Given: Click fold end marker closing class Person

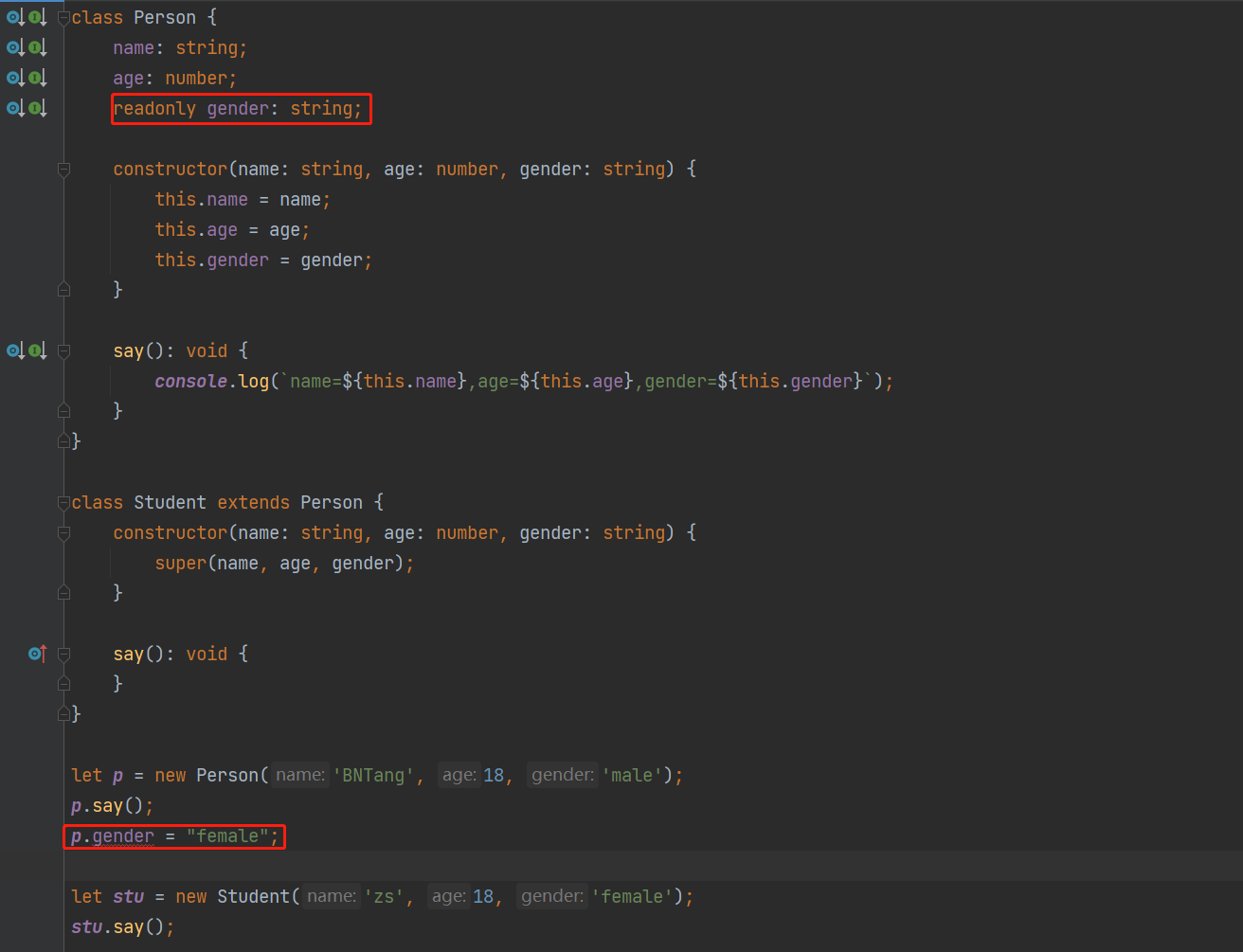Looking at the screenshot, I should (63, 440).
